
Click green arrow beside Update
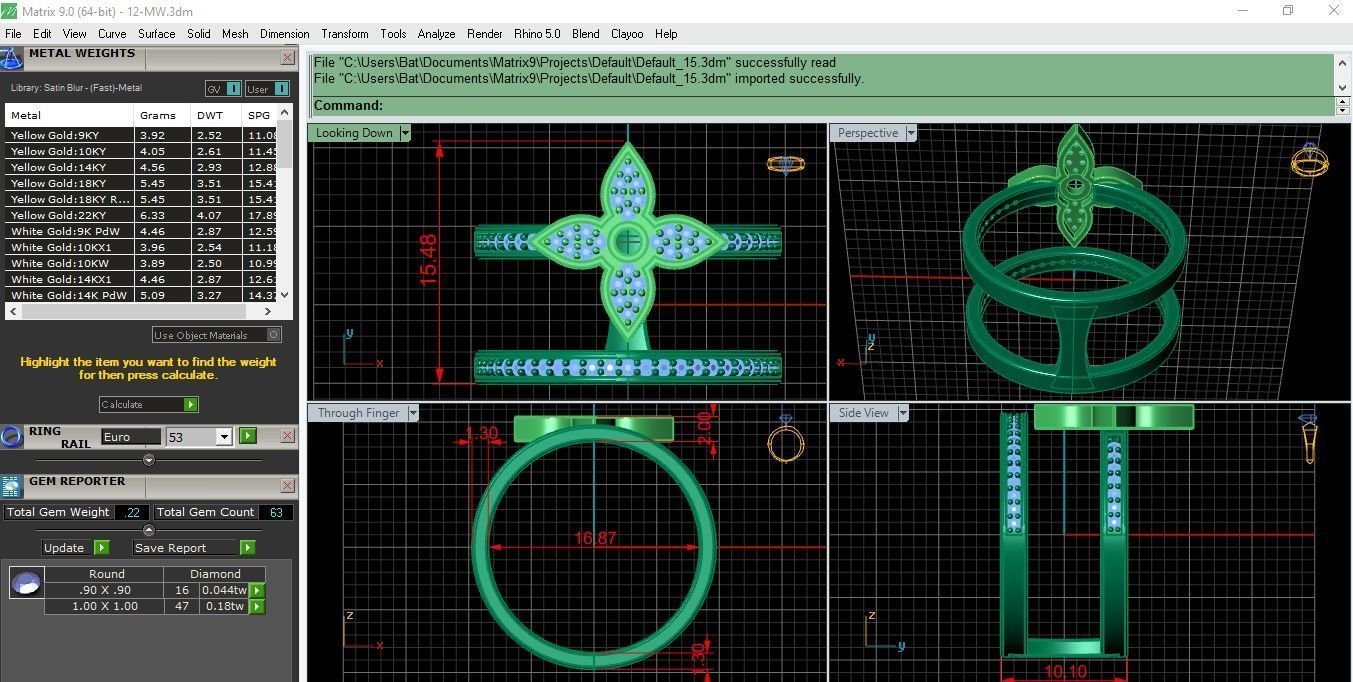point(101,548)
